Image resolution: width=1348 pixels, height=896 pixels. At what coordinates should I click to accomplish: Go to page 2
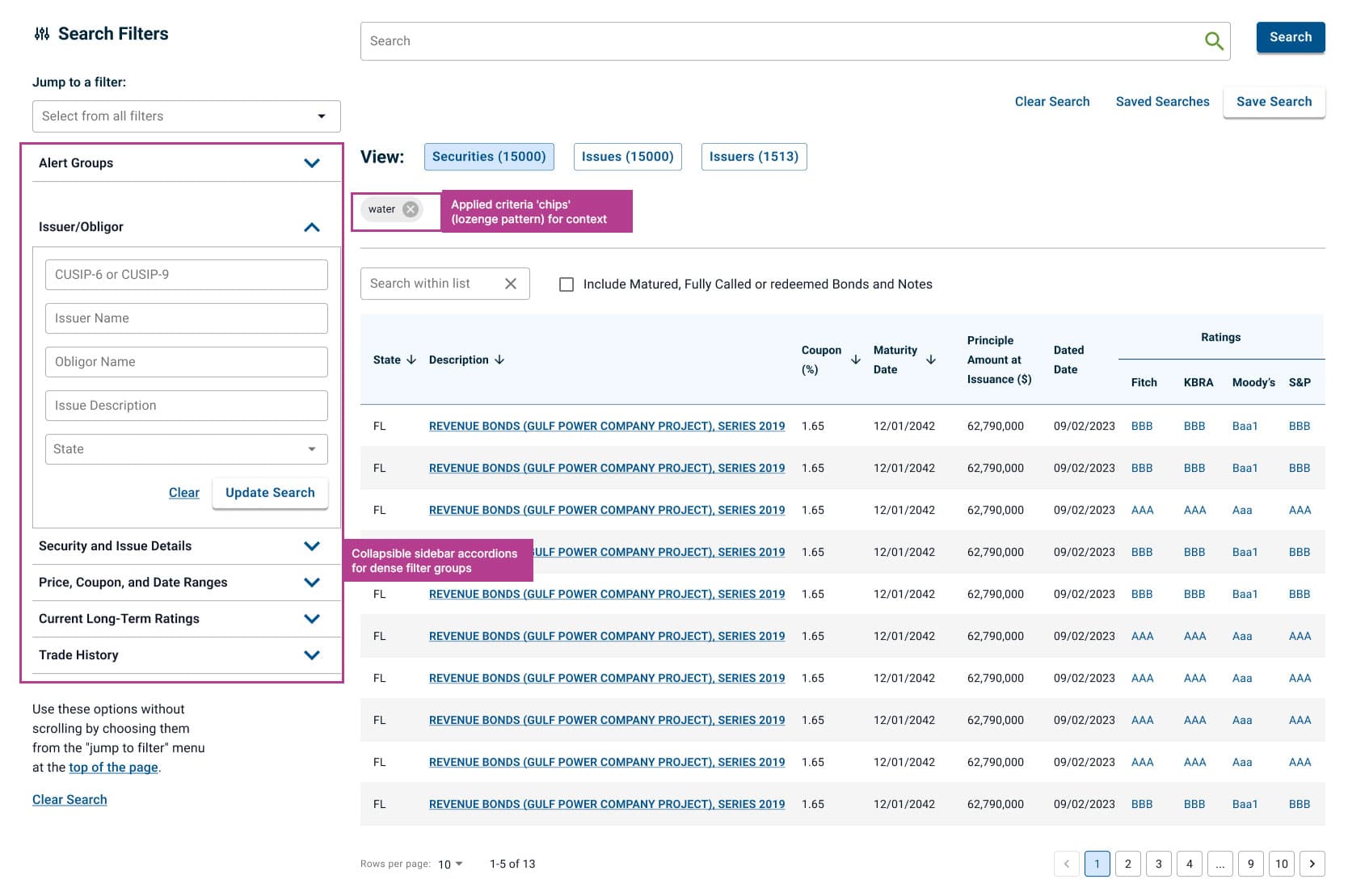[1128, 864]
